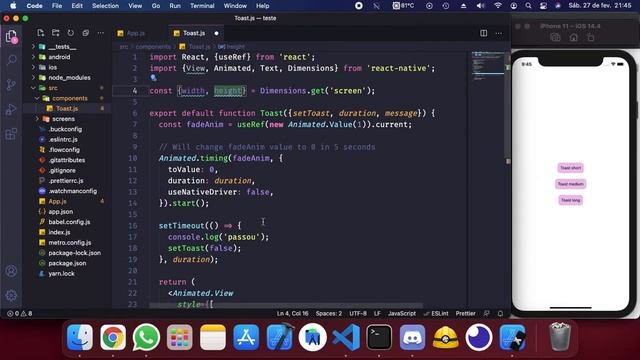640x360 pixels.
Task: Open Accounts menu in activity bar
Action: [x=11, y=271]
